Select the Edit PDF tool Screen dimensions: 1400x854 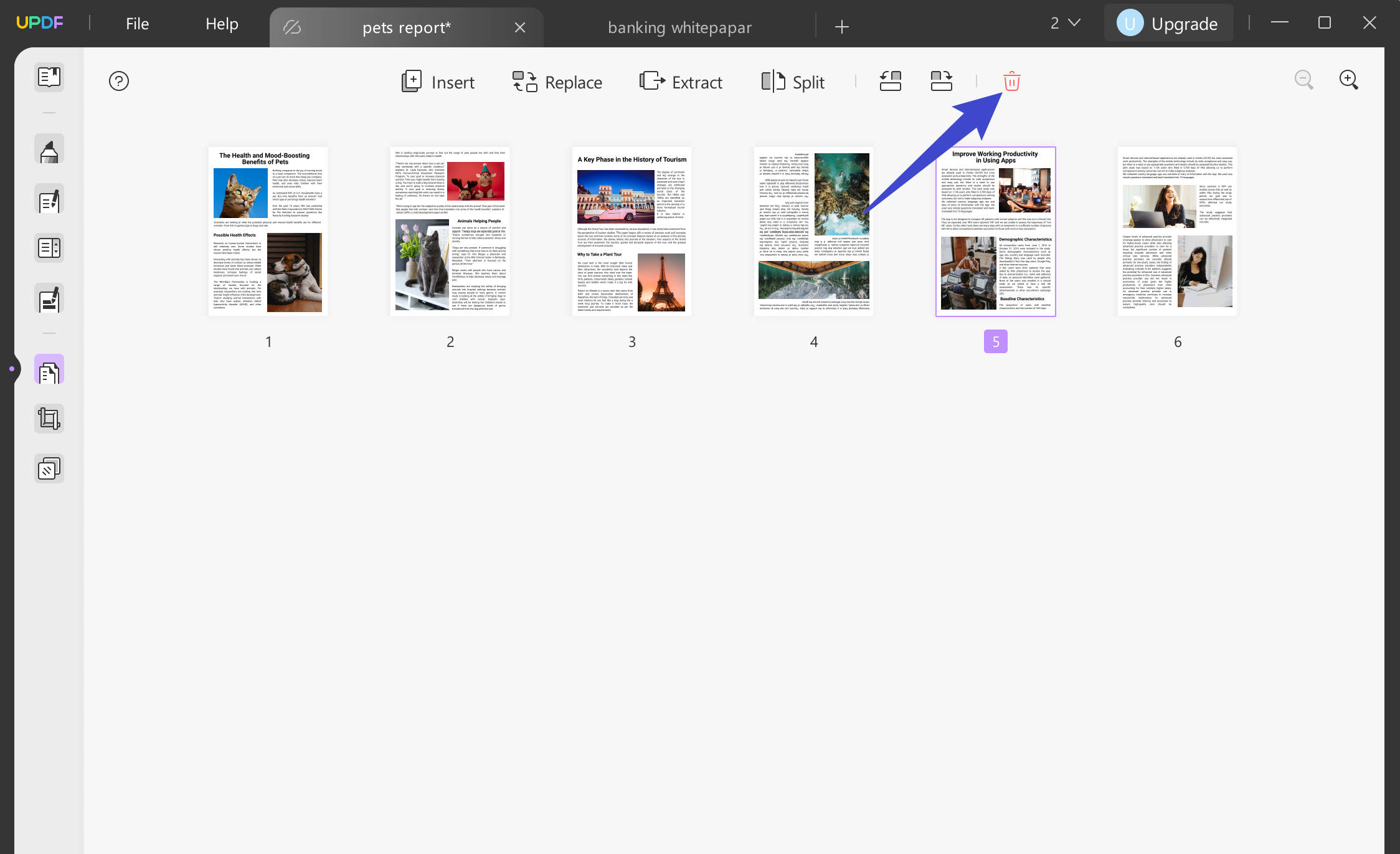[49, 199]
